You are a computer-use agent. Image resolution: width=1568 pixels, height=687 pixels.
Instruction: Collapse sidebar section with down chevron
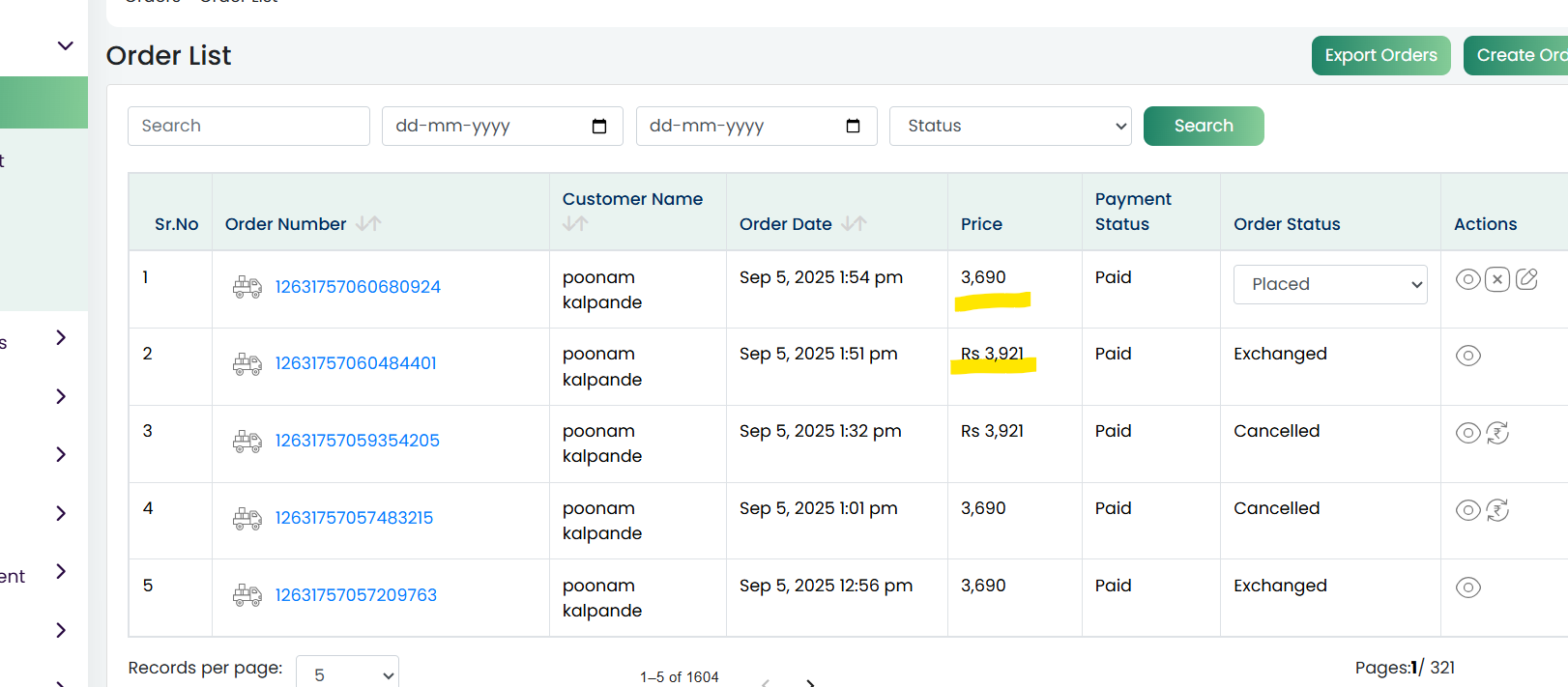(x=65, y=45)
